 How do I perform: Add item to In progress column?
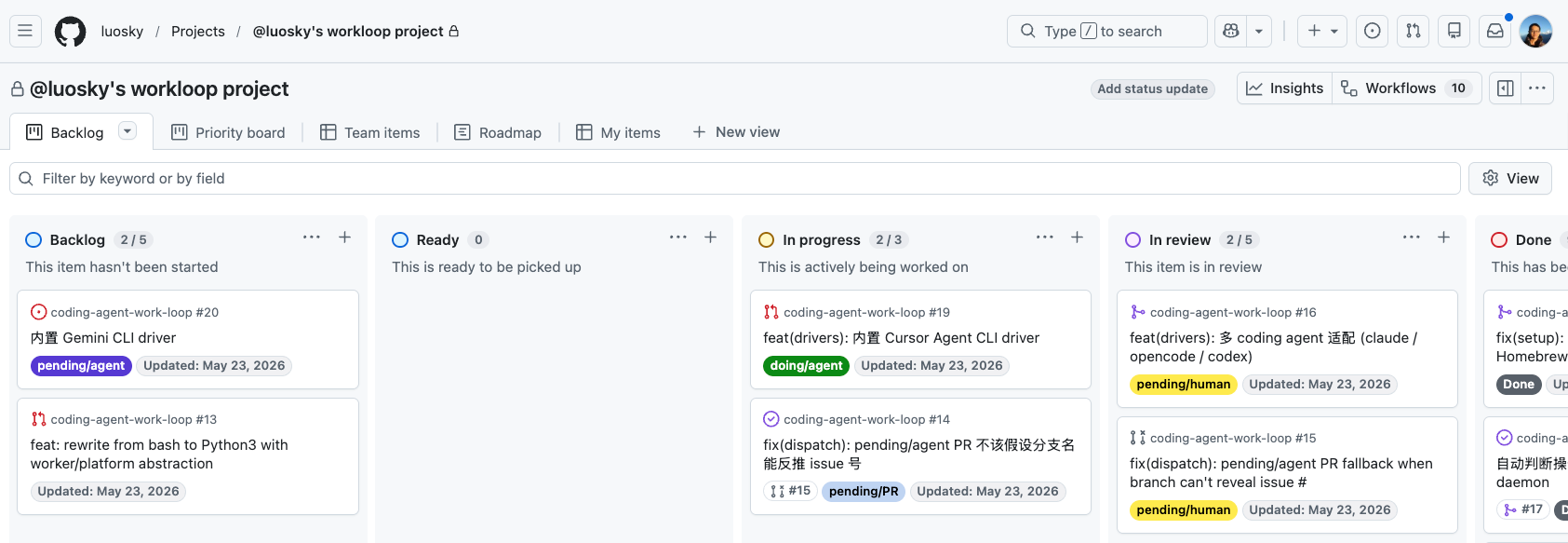pos(1077,238)
